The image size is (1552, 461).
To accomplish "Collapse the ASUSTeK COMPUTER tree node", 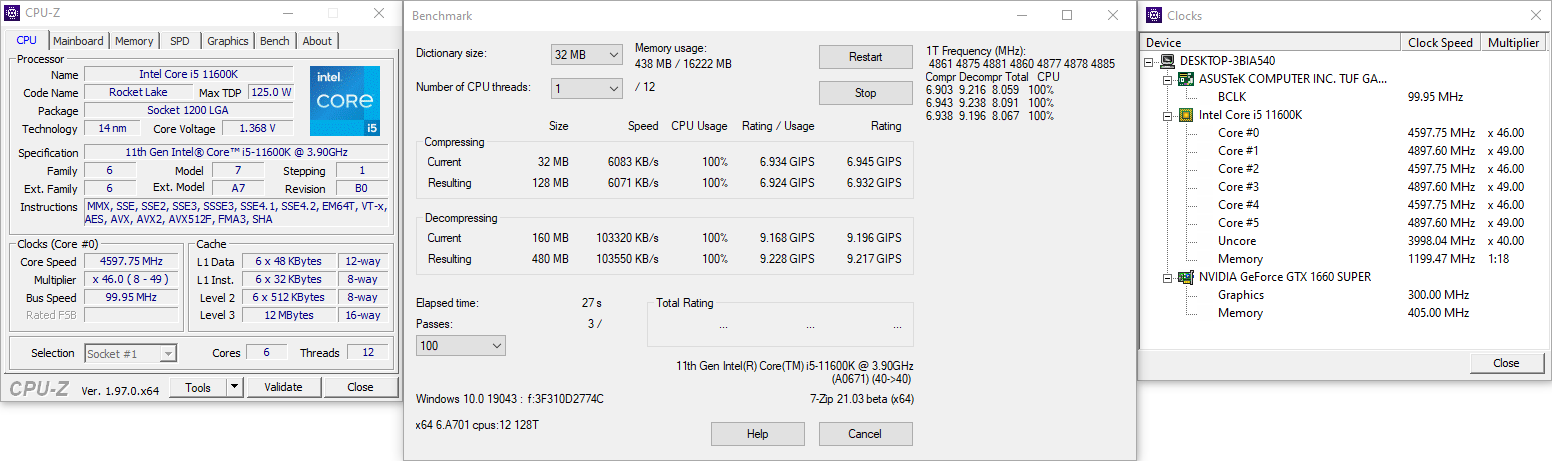I will click(1167, 79).
